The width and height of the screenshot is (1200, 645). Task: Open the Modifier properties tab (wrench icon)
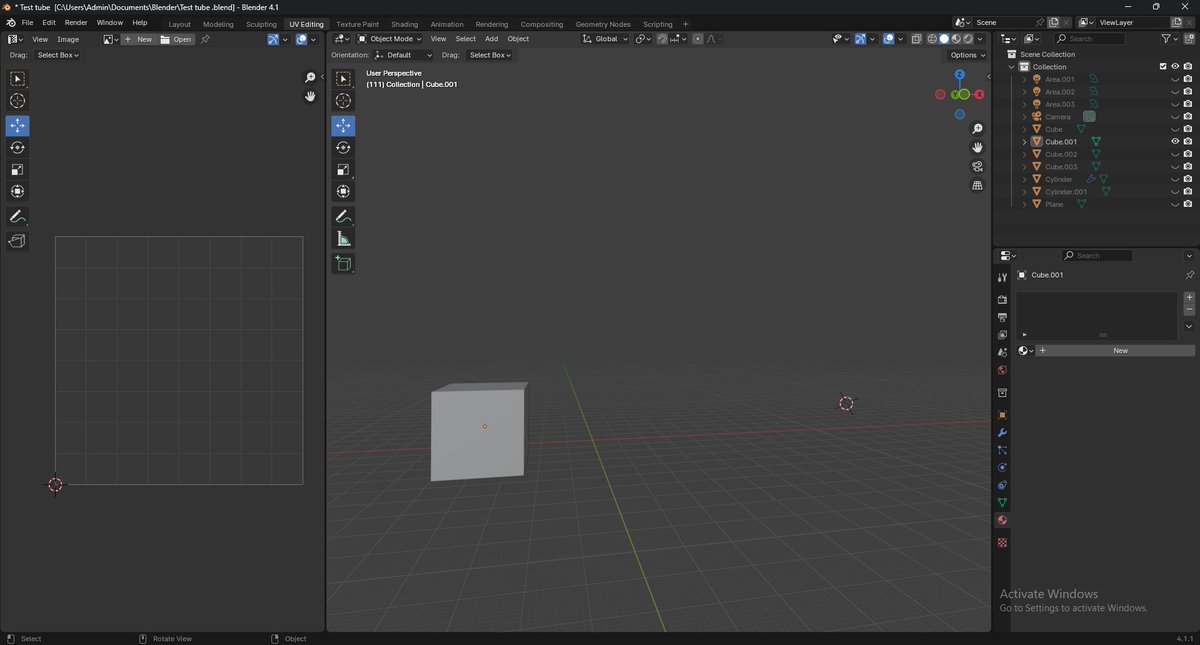(1002, 432)
